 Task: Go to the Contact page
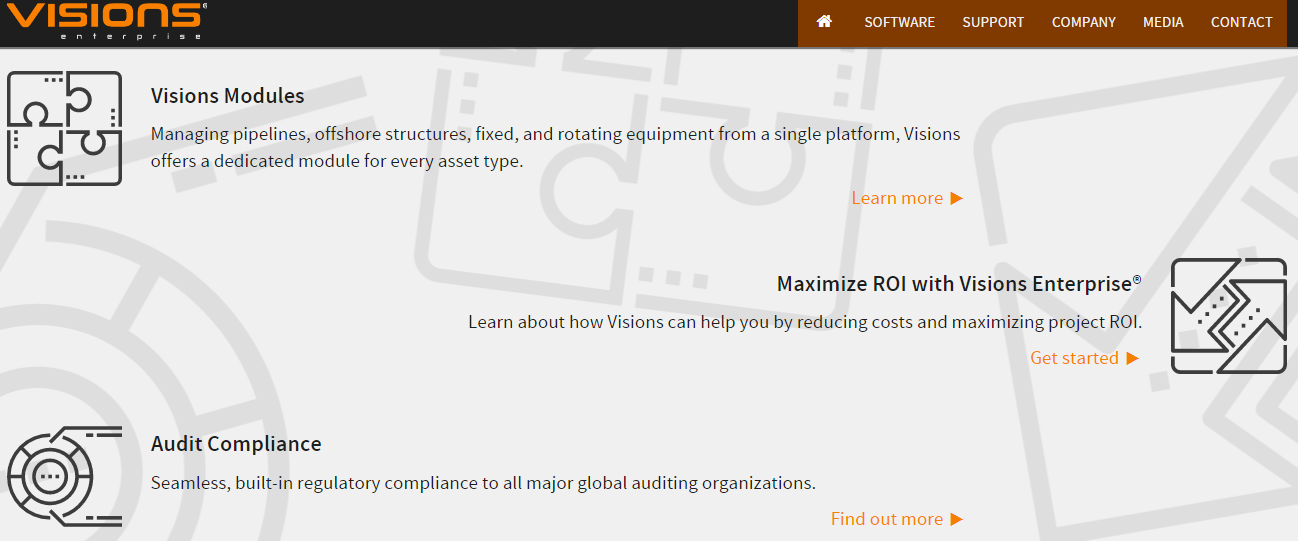(1241, 22)
